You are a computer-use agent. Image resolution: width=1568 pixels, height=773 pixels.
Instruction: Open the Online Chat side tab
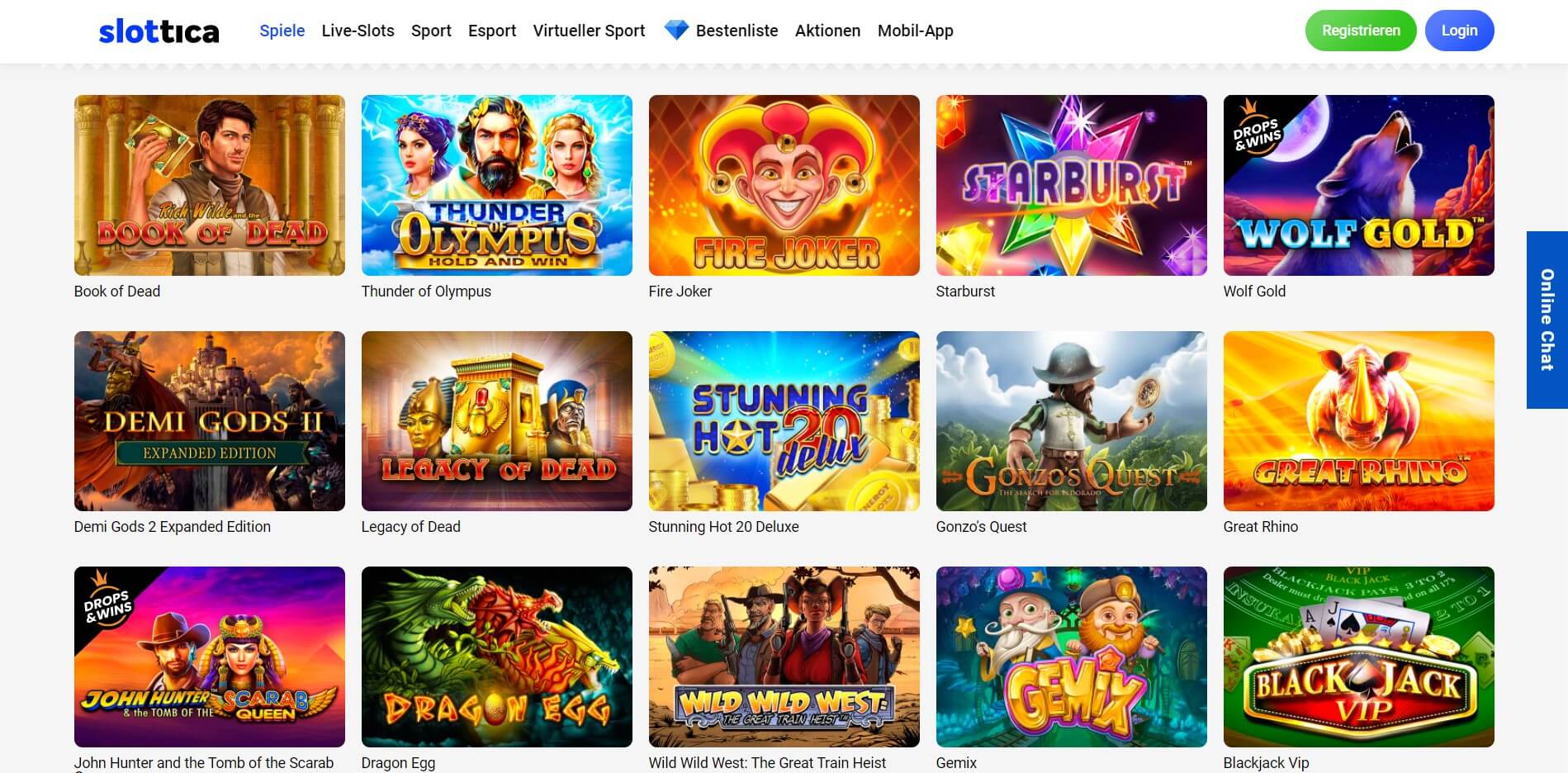(x=1547, y=320)
